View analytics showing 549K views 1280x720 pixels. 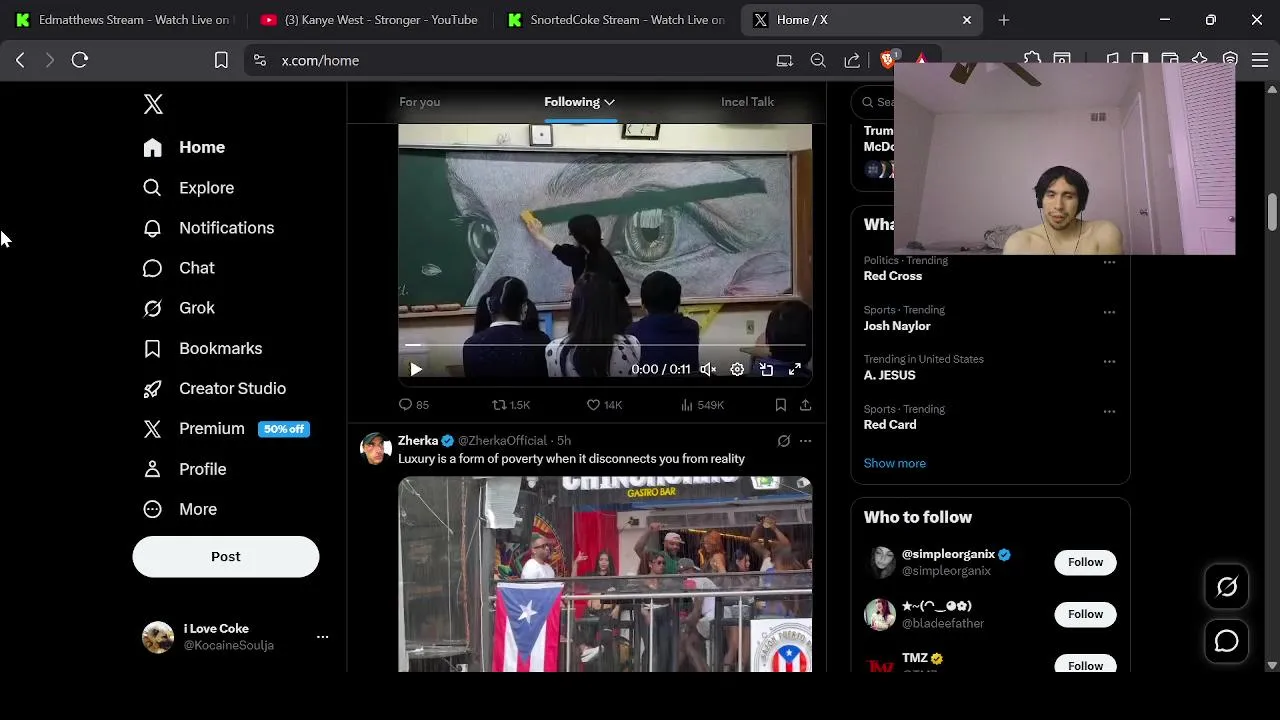[x=702, y=405]
